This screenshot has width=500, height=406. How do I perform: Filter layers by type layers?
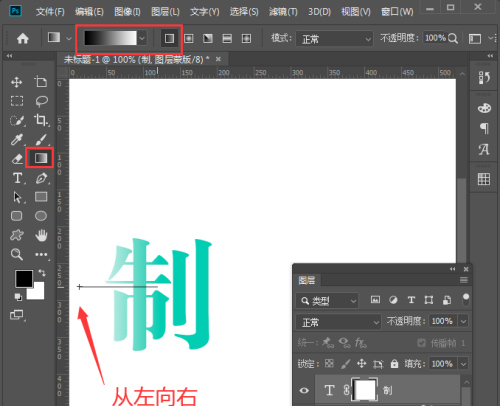point(411,300)
